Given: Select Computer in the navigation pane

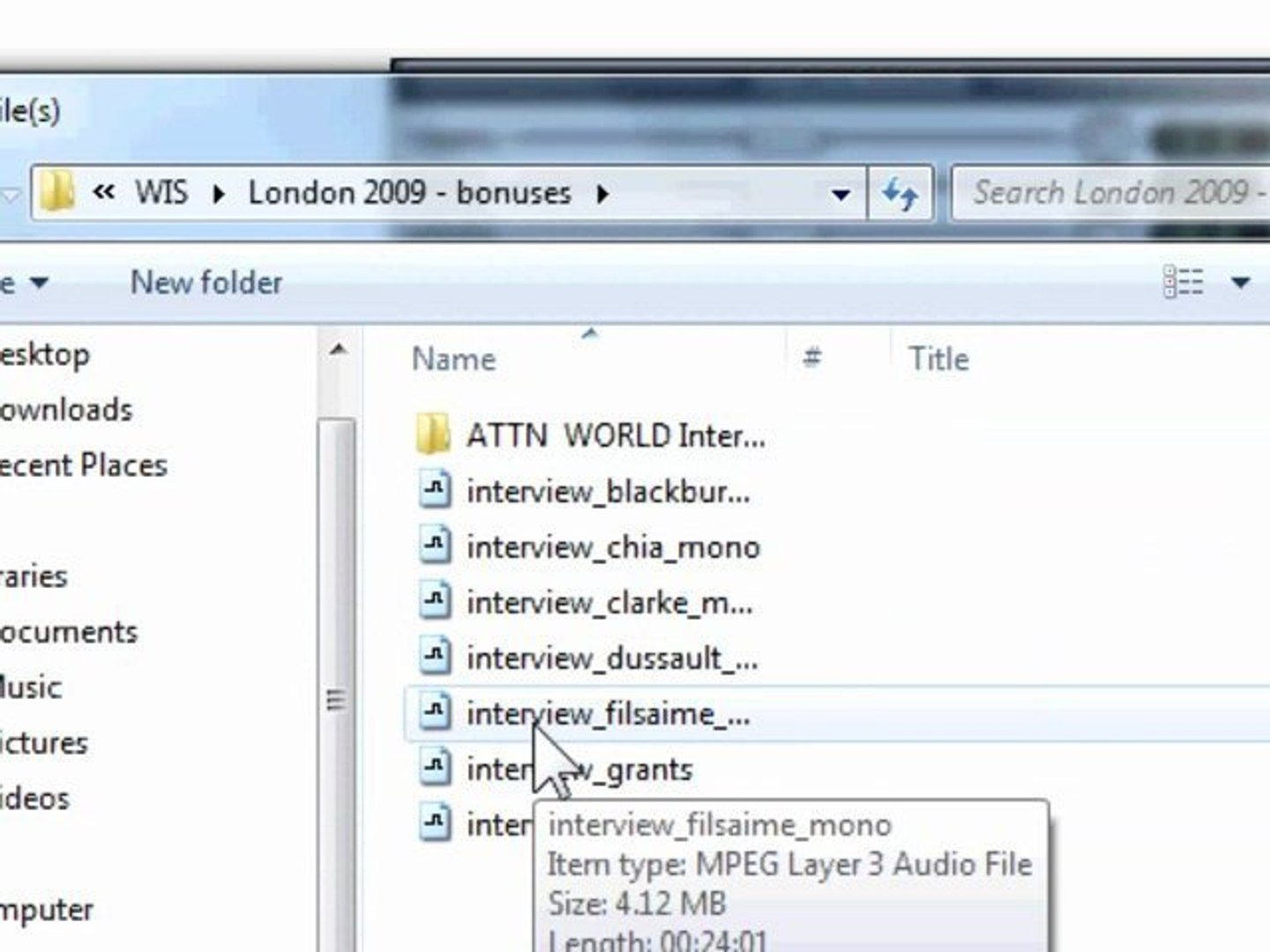Looking at the screenshot, I should coord(47,910).
